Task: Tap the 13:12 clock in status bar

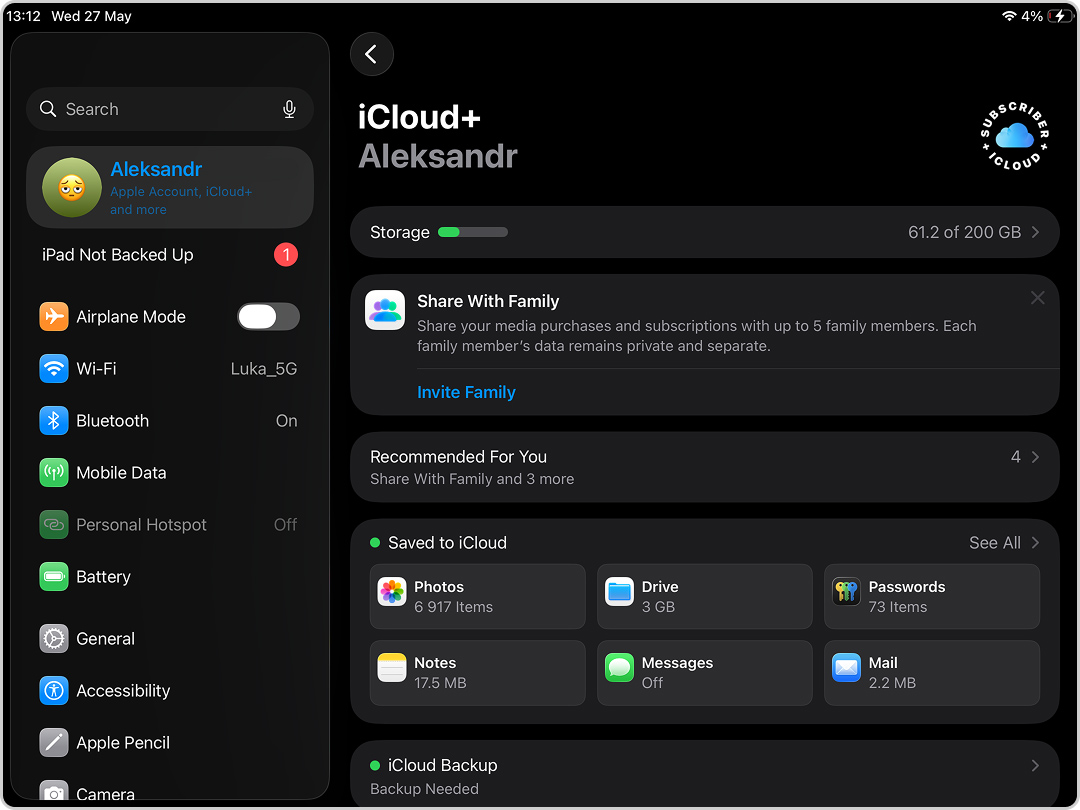Action: (x=23, y=16)
